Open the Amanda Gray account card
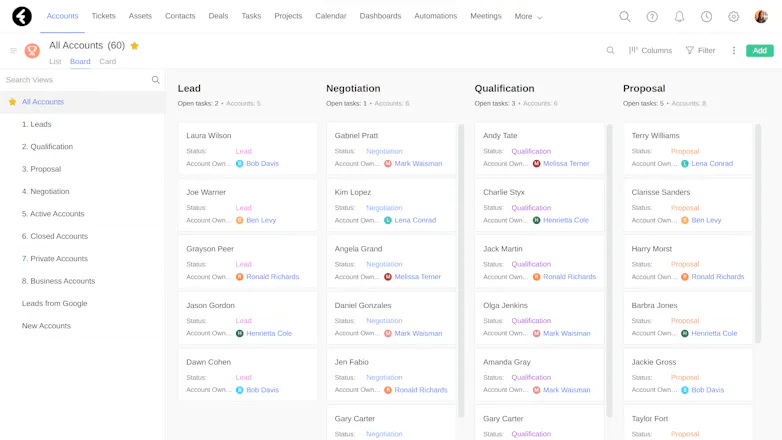This screenshot has height=440, width=782. pos(540,375)
